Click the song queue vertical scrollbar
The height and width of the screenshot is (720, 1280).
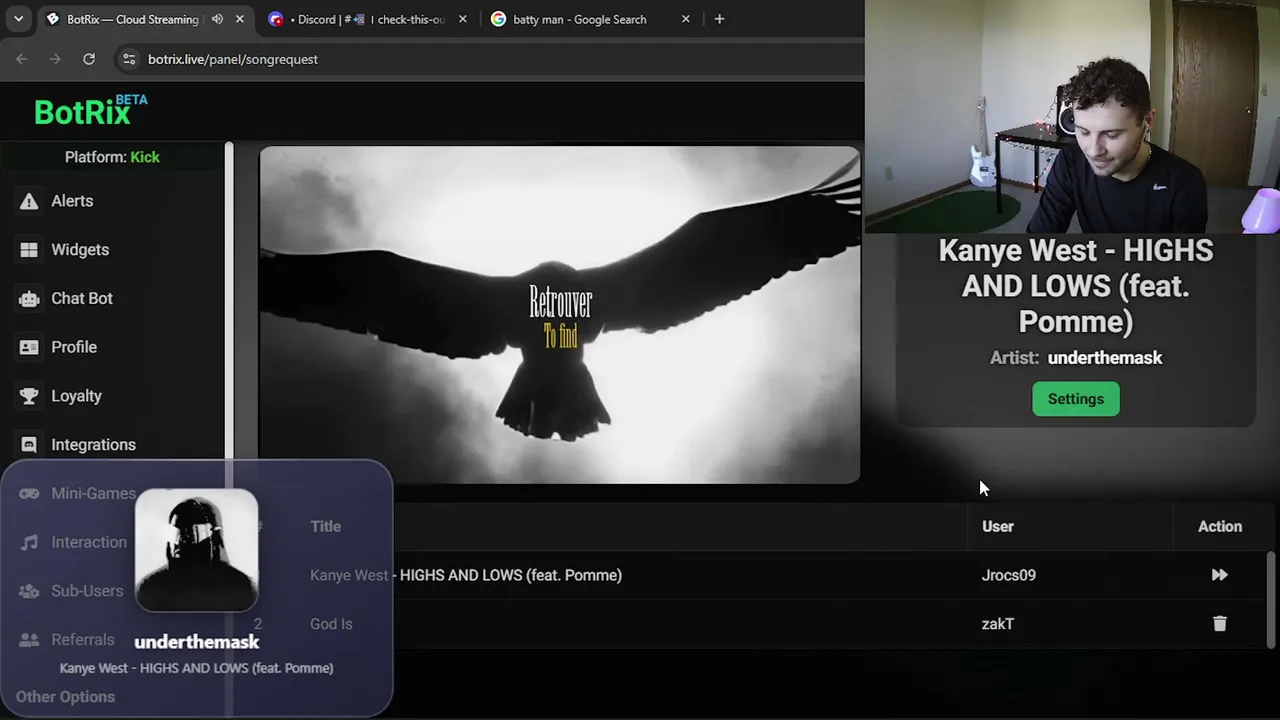click(1272, 600)
